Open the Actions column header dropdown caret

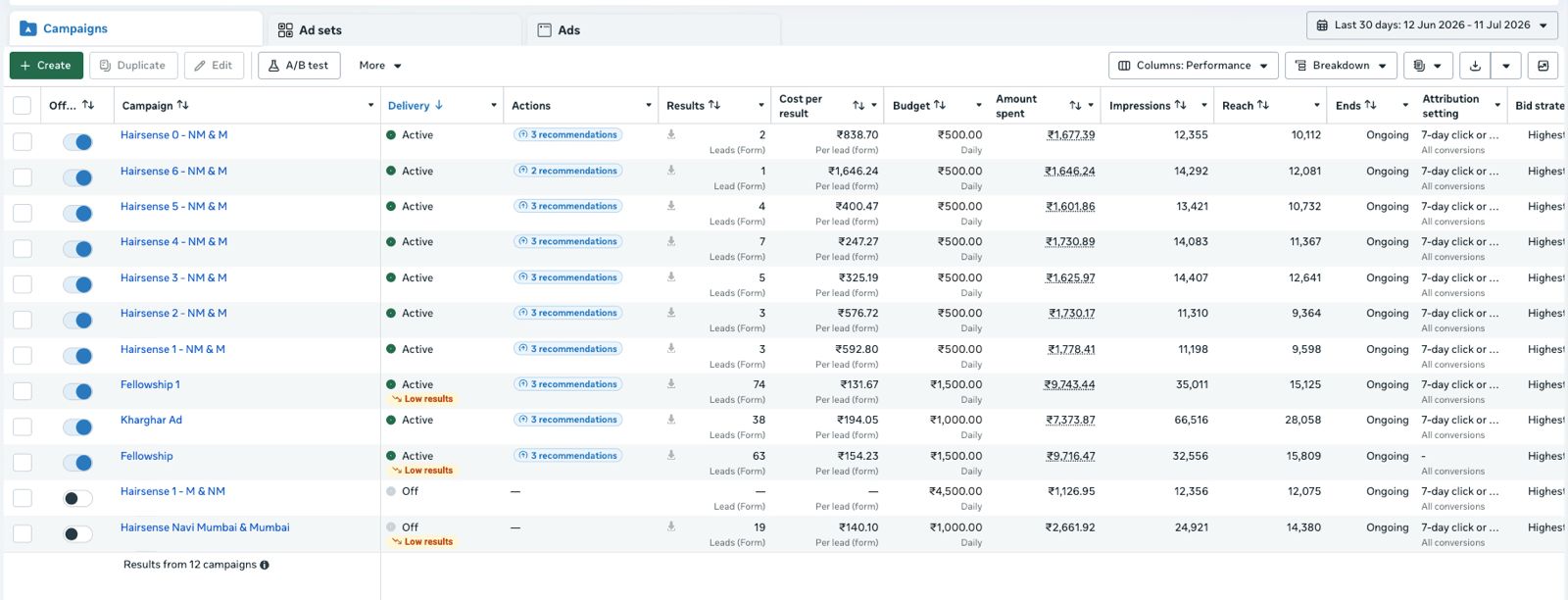tap(649, 105)
